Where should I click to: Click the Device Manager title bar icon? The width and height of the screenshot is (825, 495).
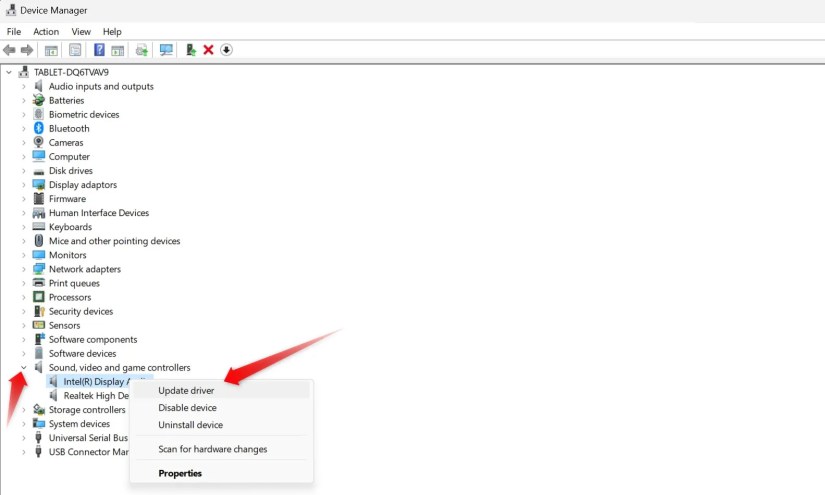point(11,9)
